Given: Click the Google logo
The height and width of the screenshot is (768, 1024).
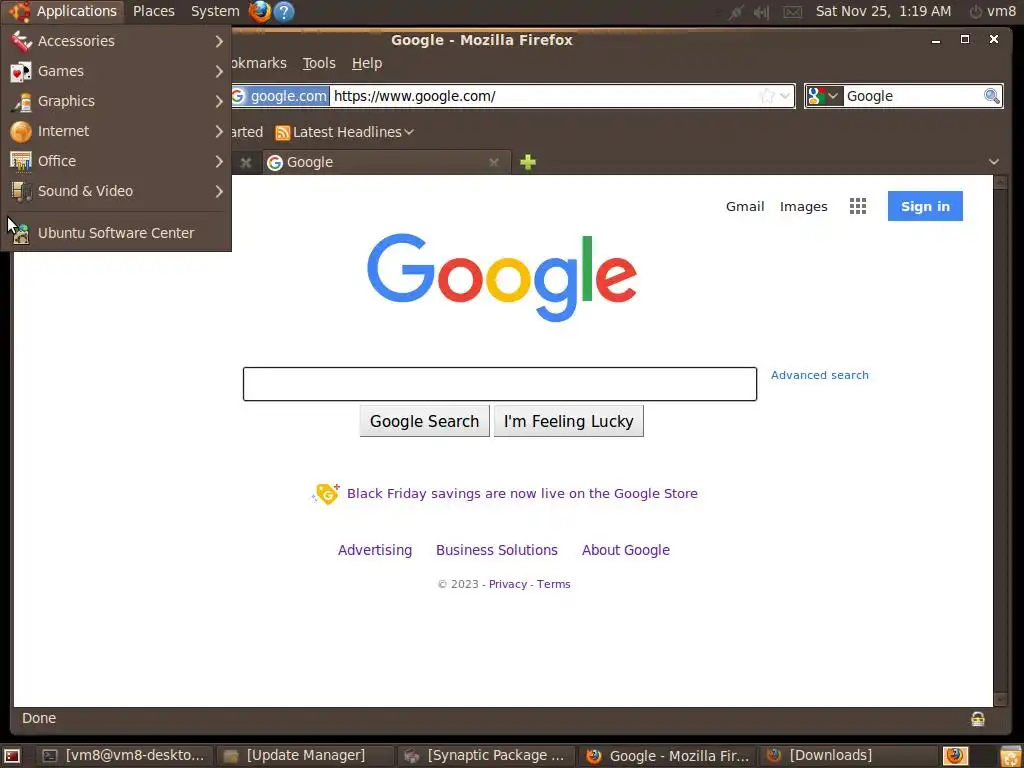Looking at the screenshot, I should (x=502, y=277).
